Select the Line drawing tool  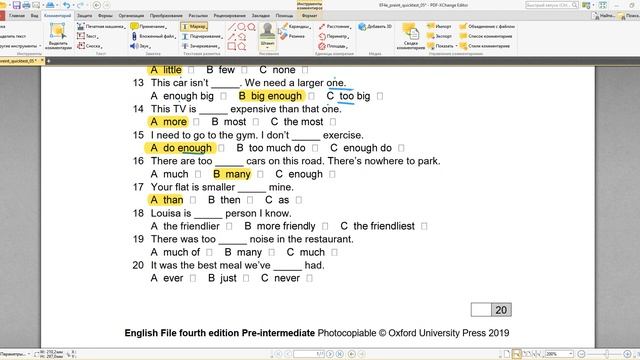(231, 27)
